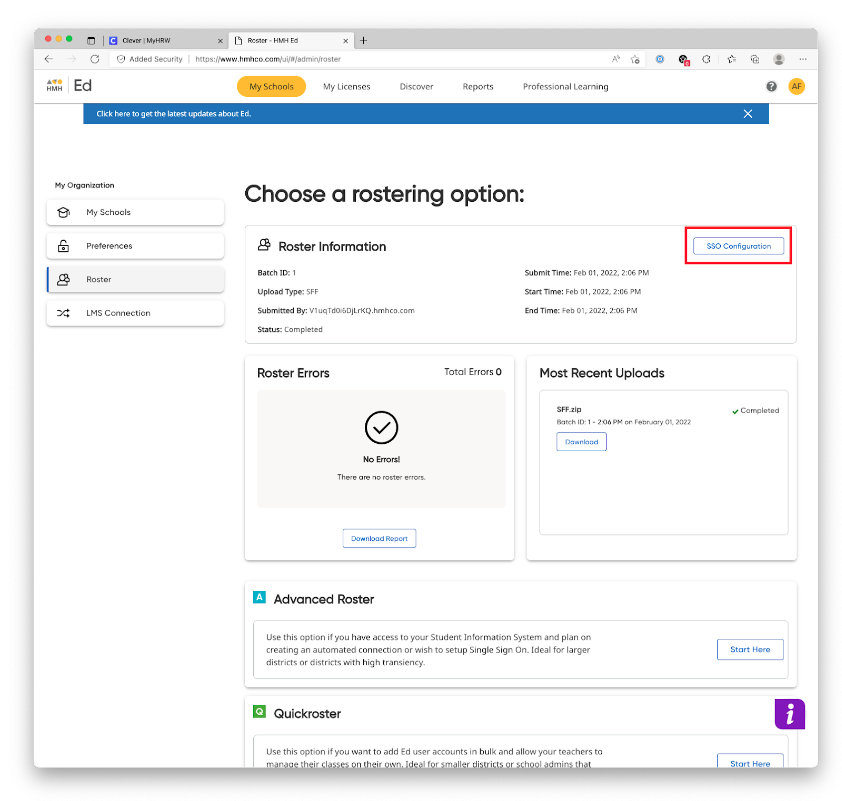Dismiss the Ed updates banner with the X
This screenshot has height=801, width=842.
748,113
